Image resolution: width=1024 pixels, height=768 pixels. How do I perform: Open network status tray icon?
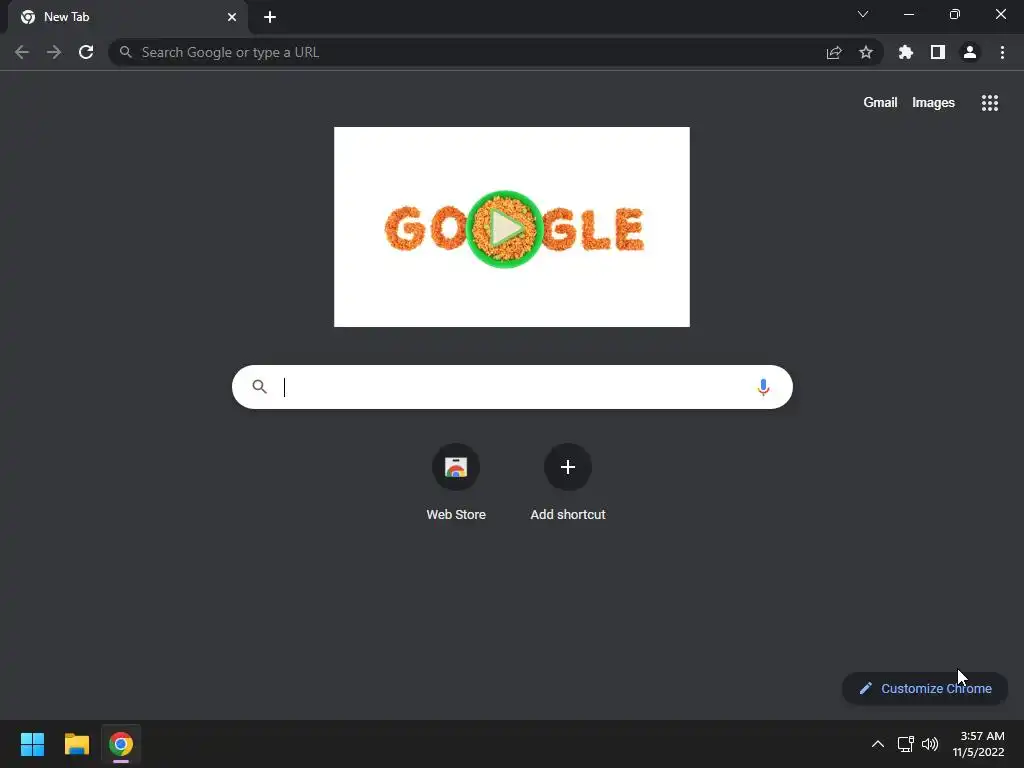coord(905,744)
